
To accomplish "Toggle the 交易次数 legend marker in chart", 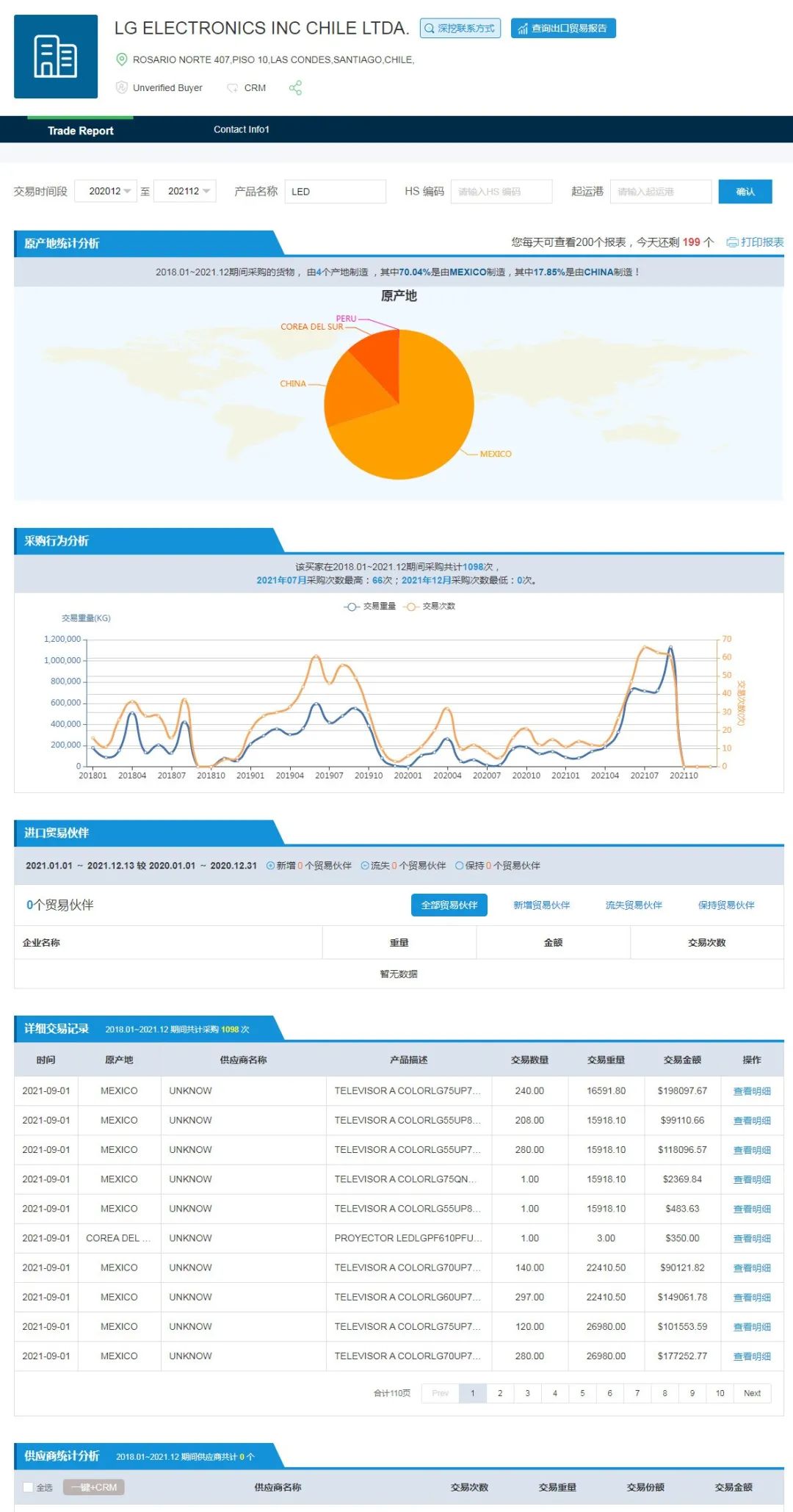I will [411, 607].
